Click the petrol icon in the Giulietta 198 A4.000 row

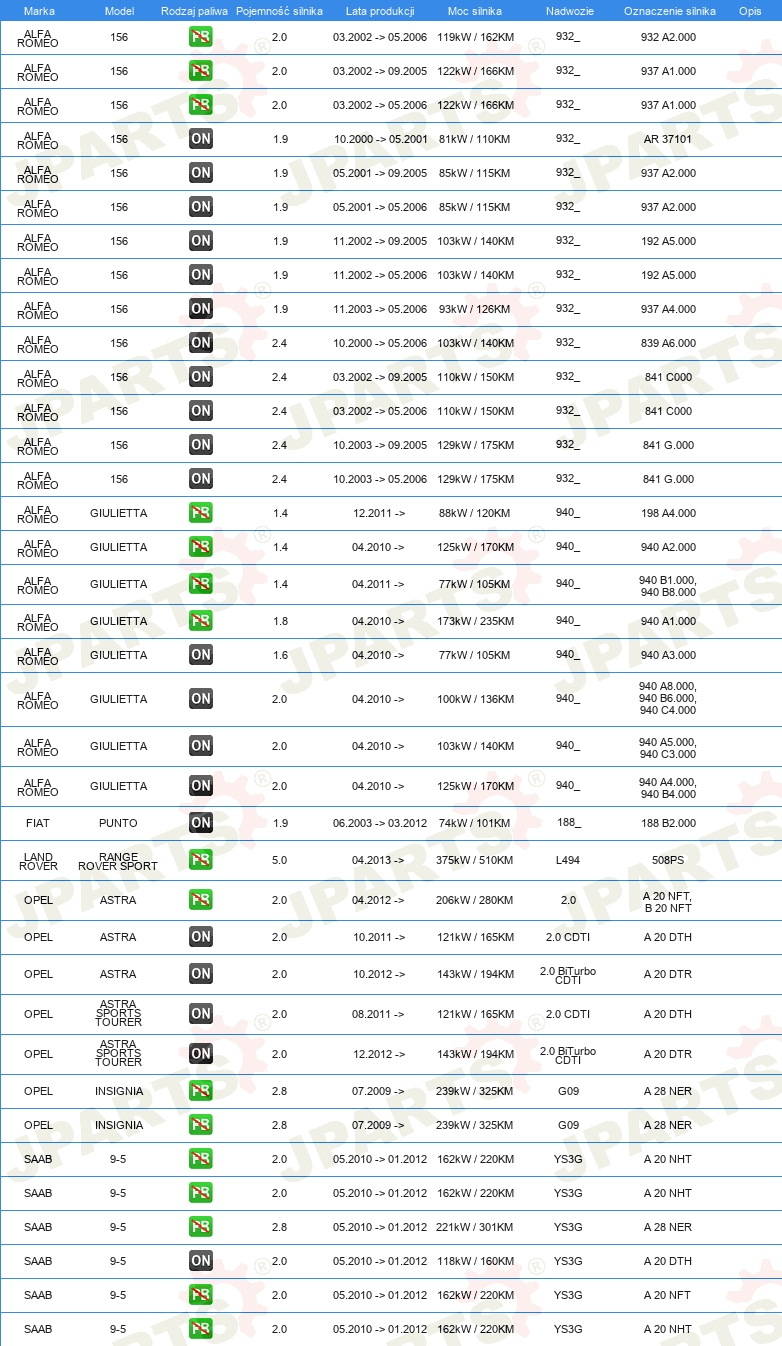[201, 513]
